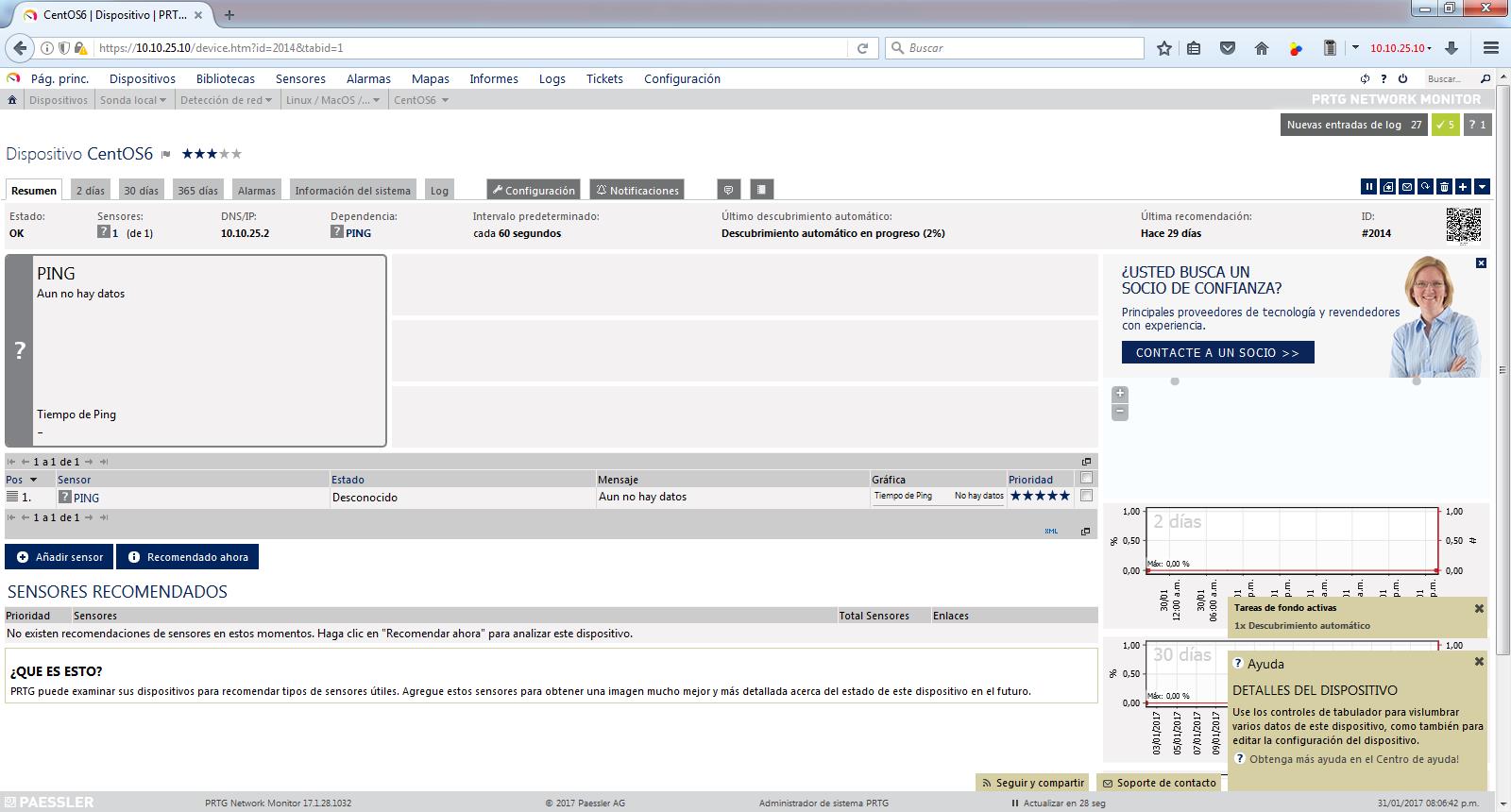Open the PING sensor link in table
The height and width of the screenshot is (812, 1511).
pyautogui.click(x=86, y=498)
